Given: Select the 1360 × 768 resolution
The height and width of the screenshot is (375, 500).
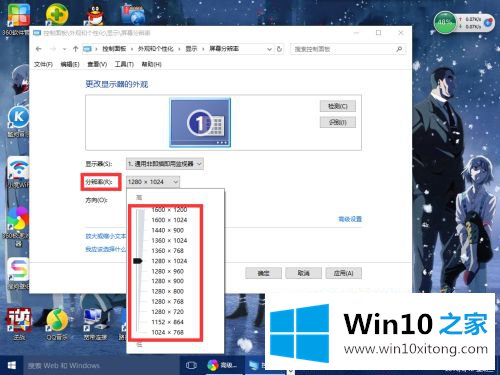Looking at the screenshot, I should 168,251.
